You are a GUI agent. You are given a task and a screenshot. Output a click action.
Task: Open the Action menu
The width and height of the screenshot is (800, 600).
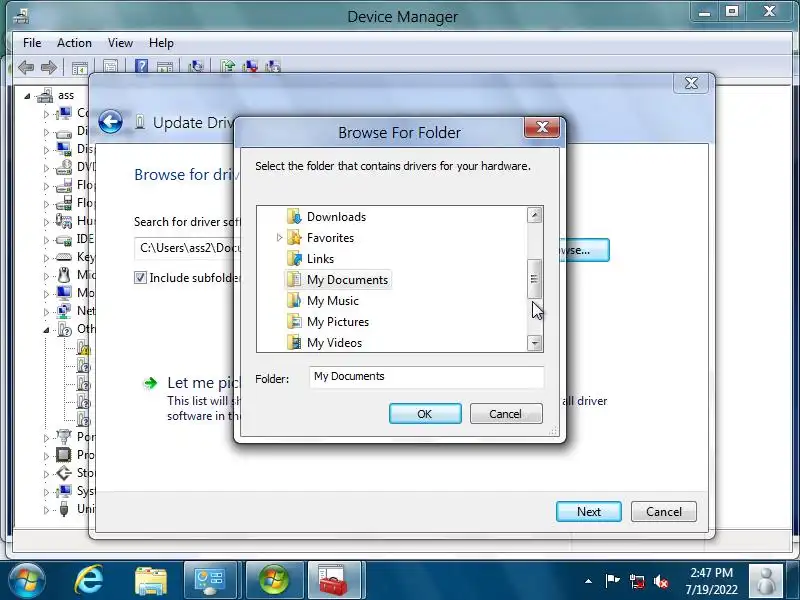tap(74, 43)
